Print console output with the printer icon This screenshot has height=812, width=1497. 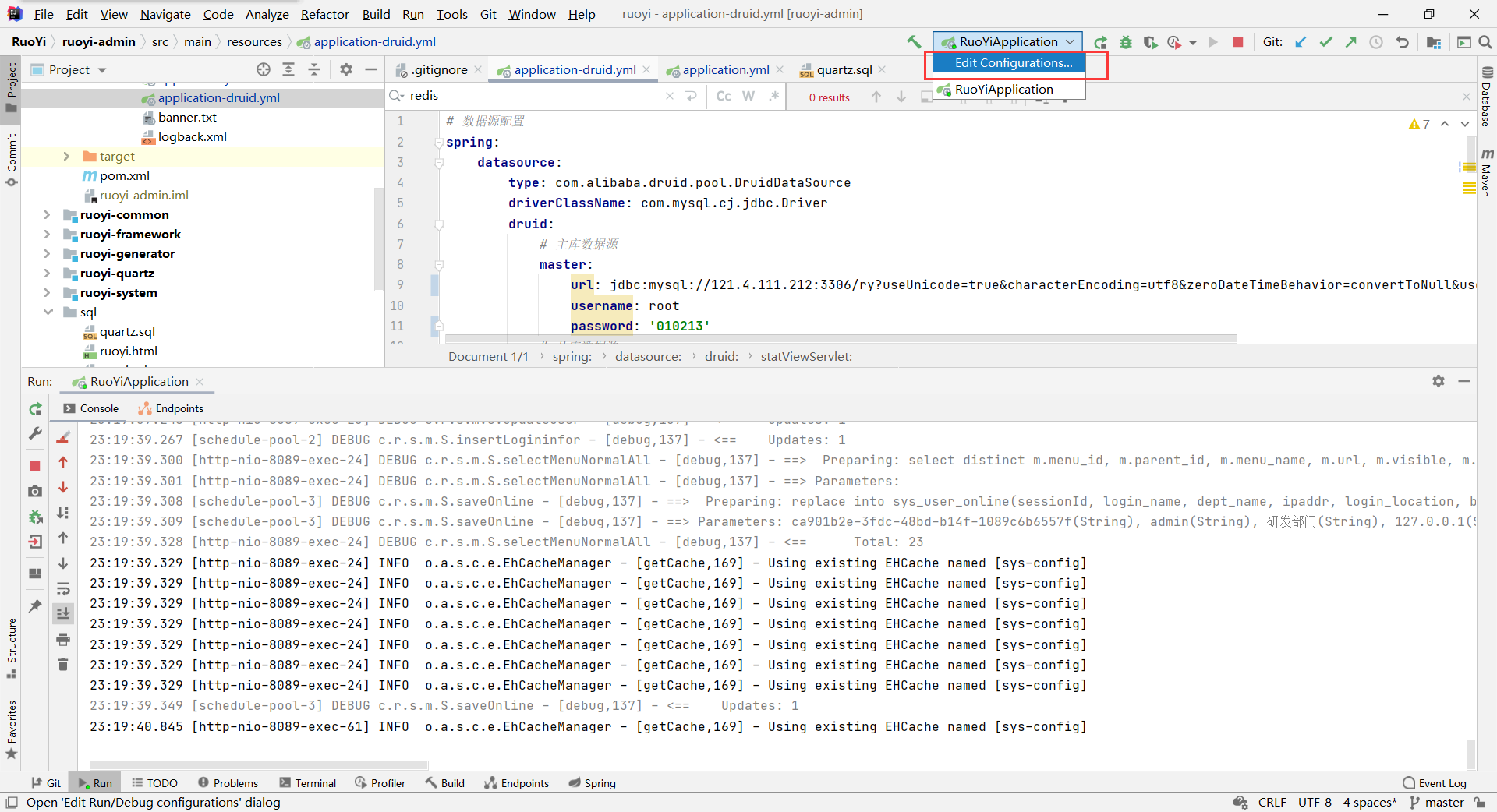pyautogui.click(x=63, y=639)
